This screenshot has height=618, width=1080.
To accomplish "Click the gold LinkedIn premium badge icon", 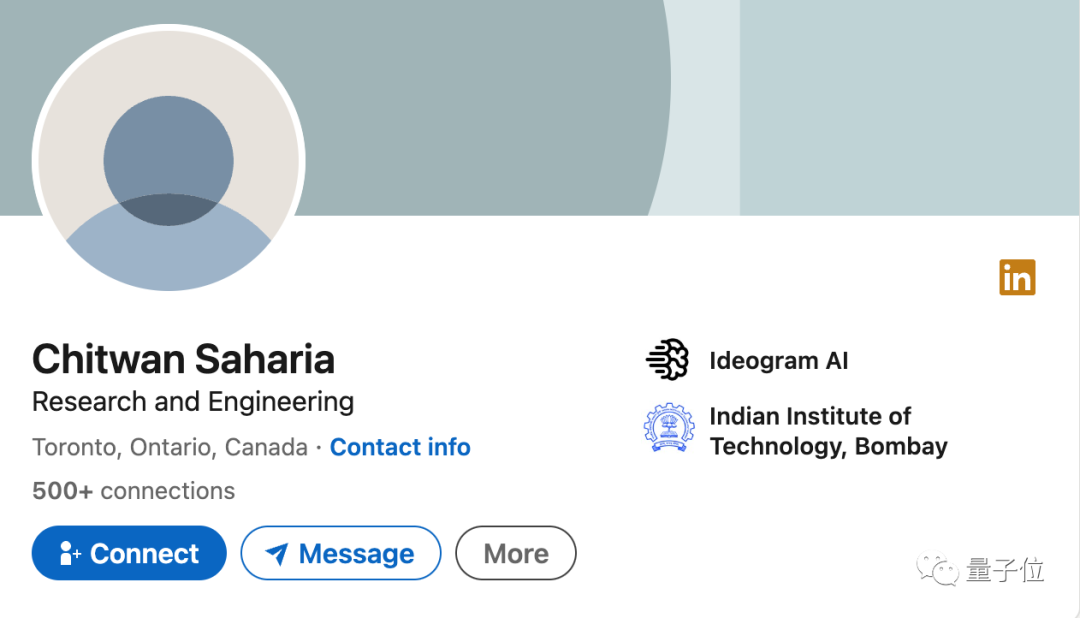I will (1017, 277).
